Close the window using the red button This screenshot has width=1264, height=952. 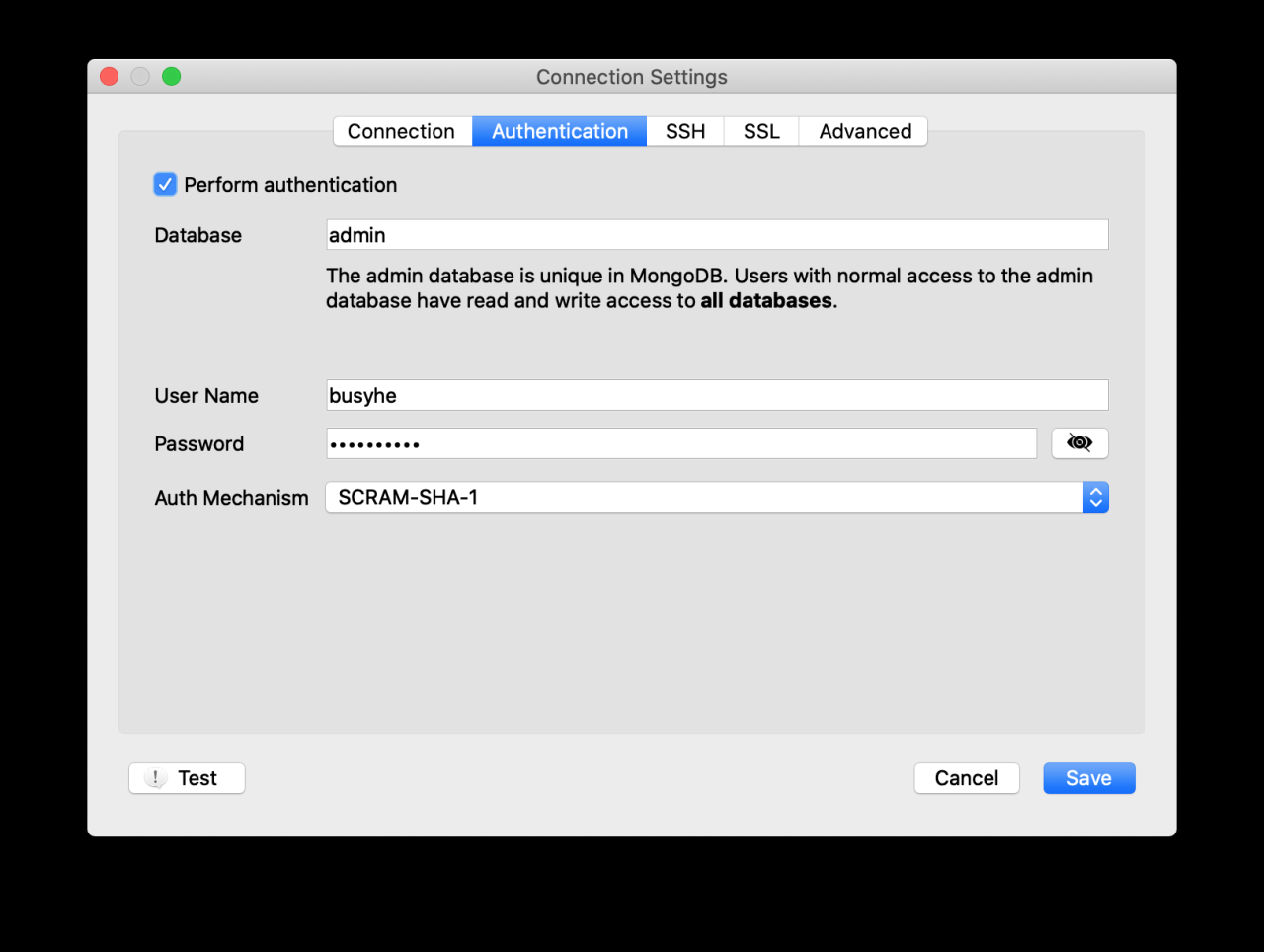point(110,77)
